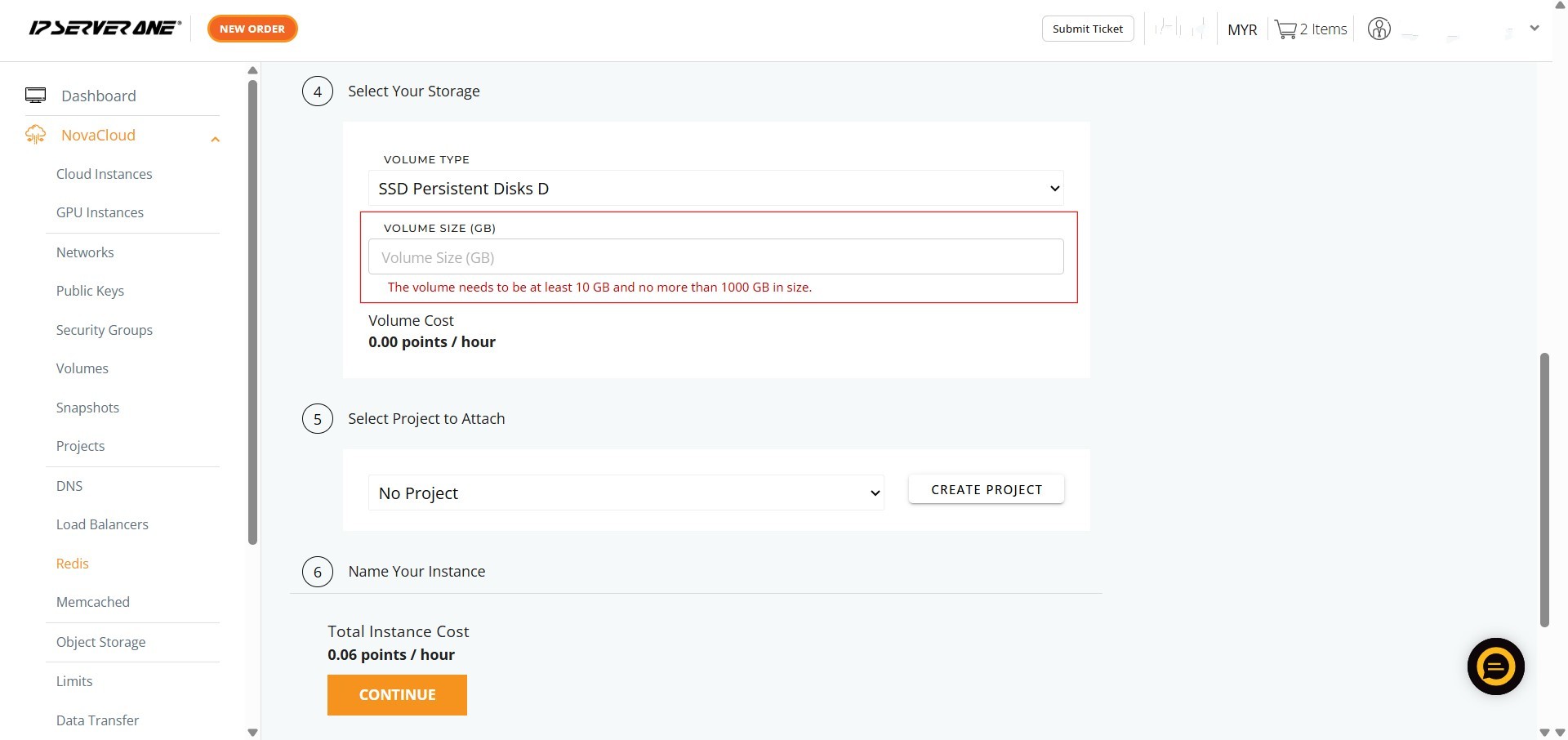
Task: Open the shopping cart icon
Action: (1285, 30)
